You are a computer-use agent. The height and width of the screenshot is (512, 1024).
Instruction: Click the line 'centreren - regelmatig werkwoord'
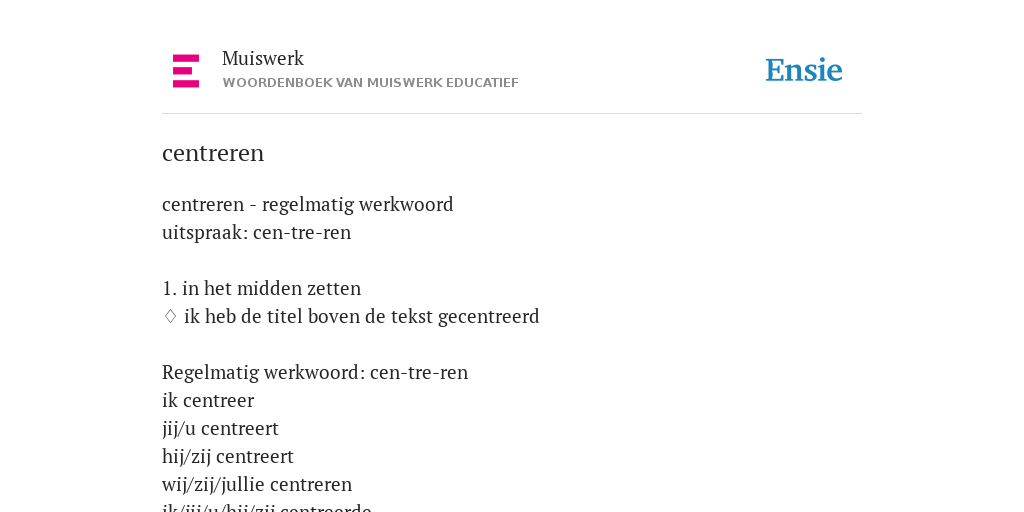[308, 204]
